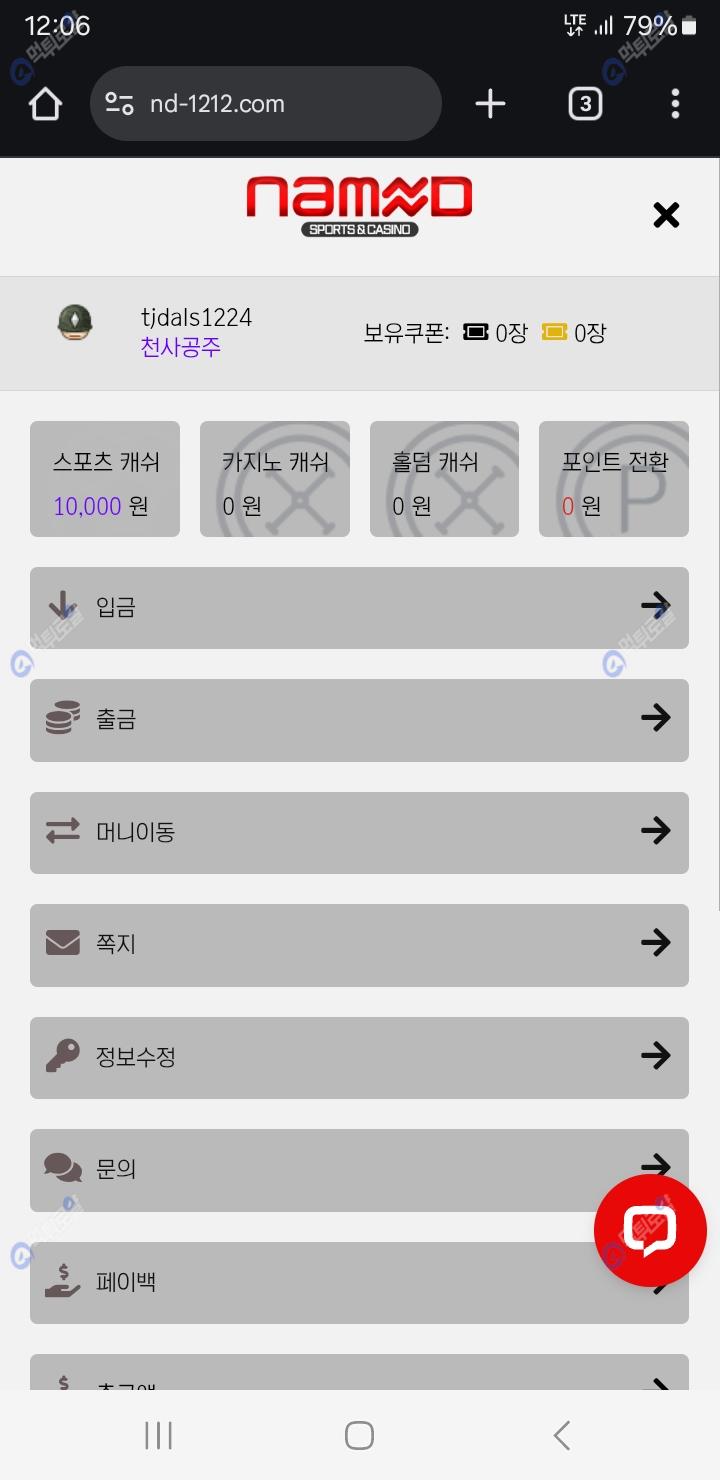Open the 입금 deposit menu item
Screen dimensions: 720x1480
coord(359,607)
